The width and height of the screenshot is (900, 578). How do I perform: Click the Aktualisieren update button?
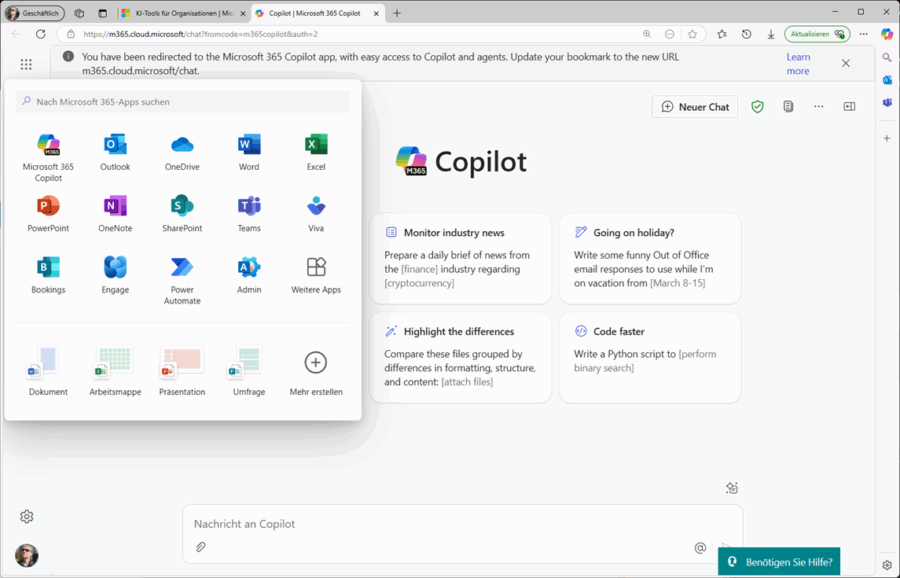(817, 34)
